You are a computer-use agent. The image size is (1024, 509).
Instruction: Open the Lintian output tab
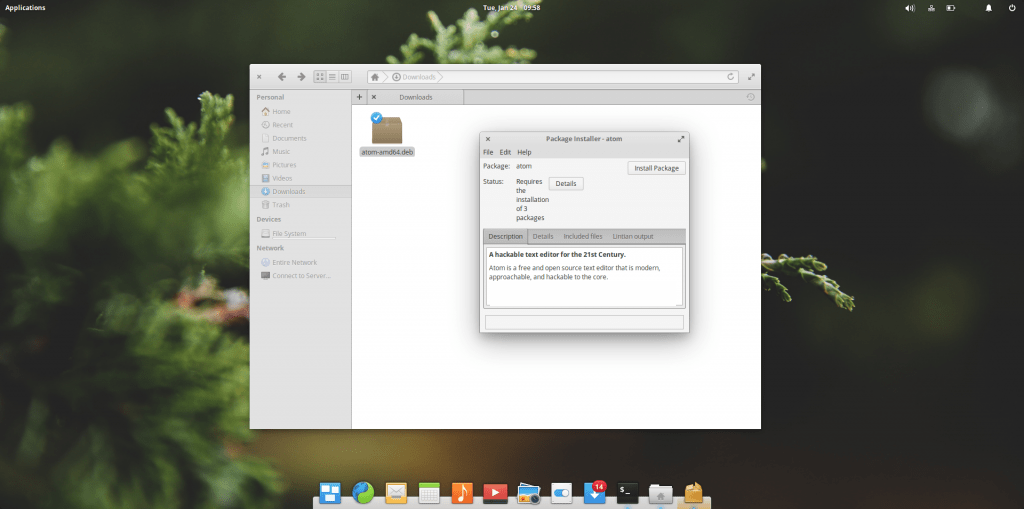pyautogui.click(x=633, y=236)
